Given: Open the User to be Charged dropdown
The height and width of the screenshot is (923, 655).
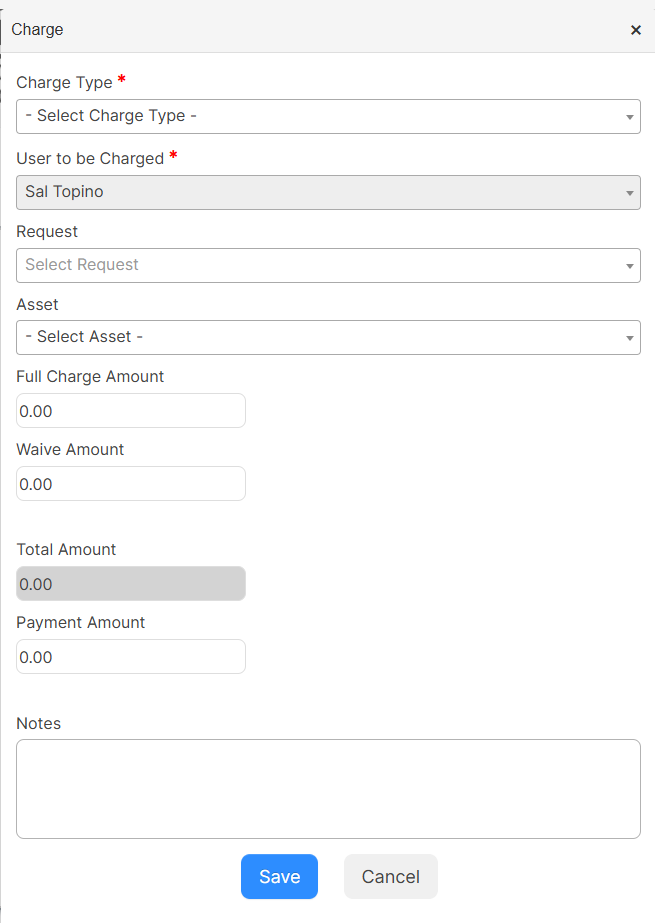Looking at the screenshot, I should point(328,192).
